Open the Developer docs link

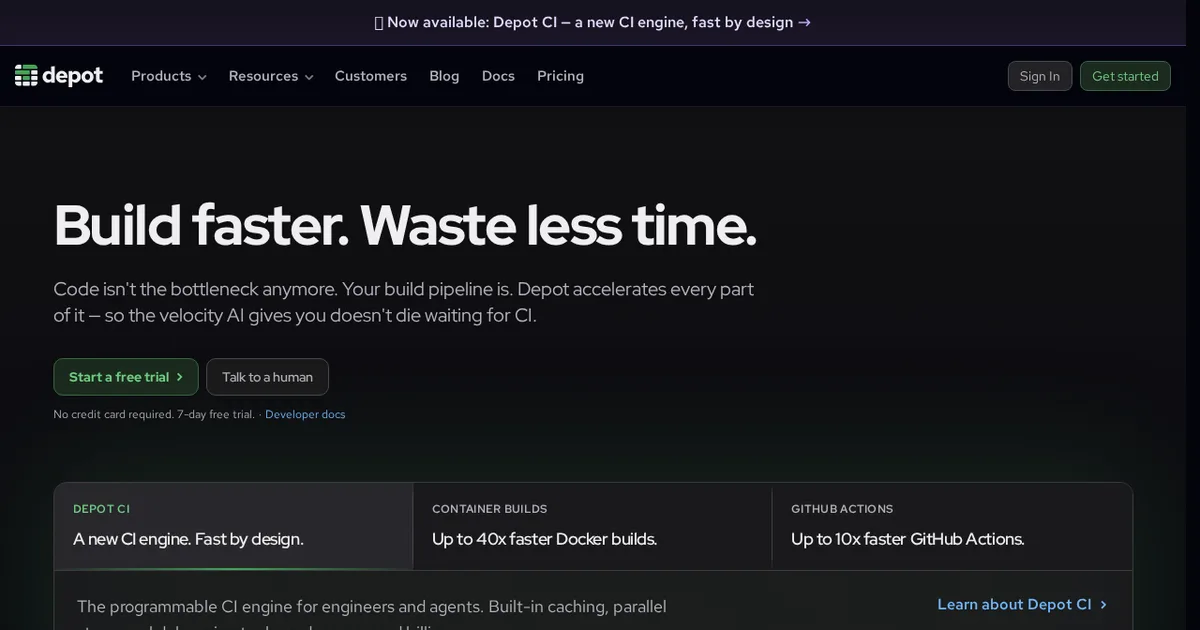pyautogui.click(x=305, y=414)
